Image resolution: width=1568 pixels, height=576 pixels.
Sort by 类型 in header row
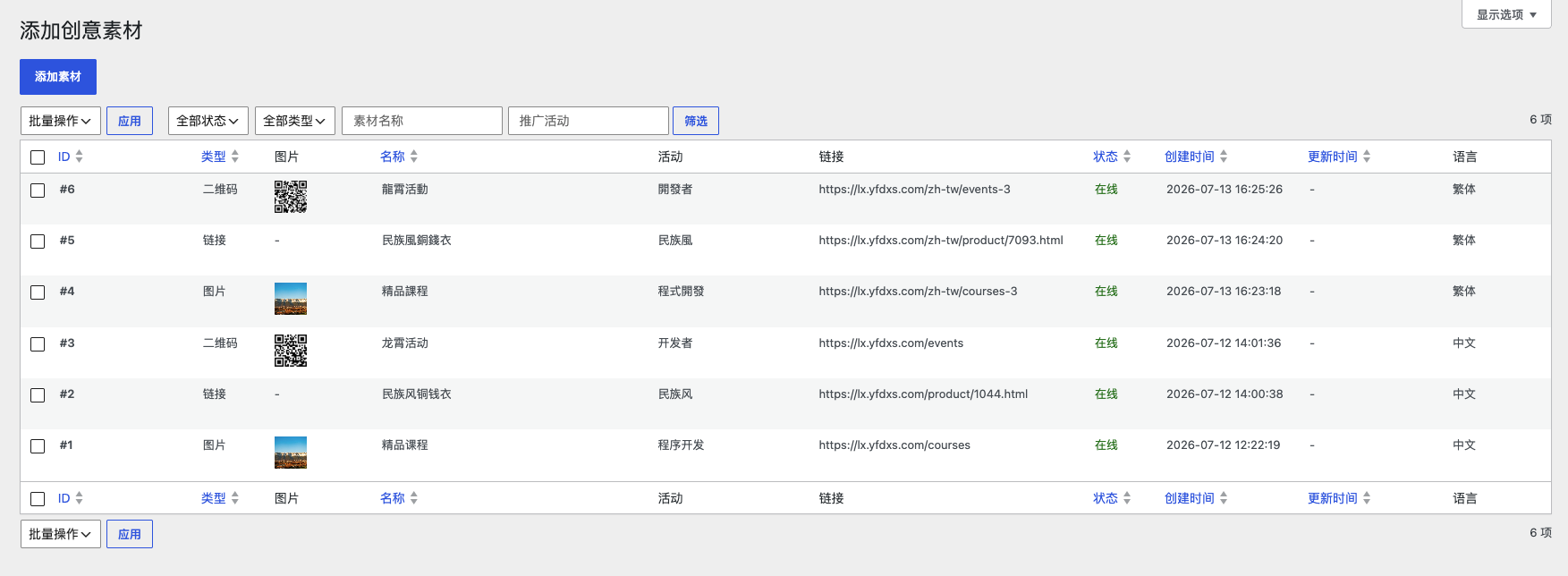[x=214, y=157]
